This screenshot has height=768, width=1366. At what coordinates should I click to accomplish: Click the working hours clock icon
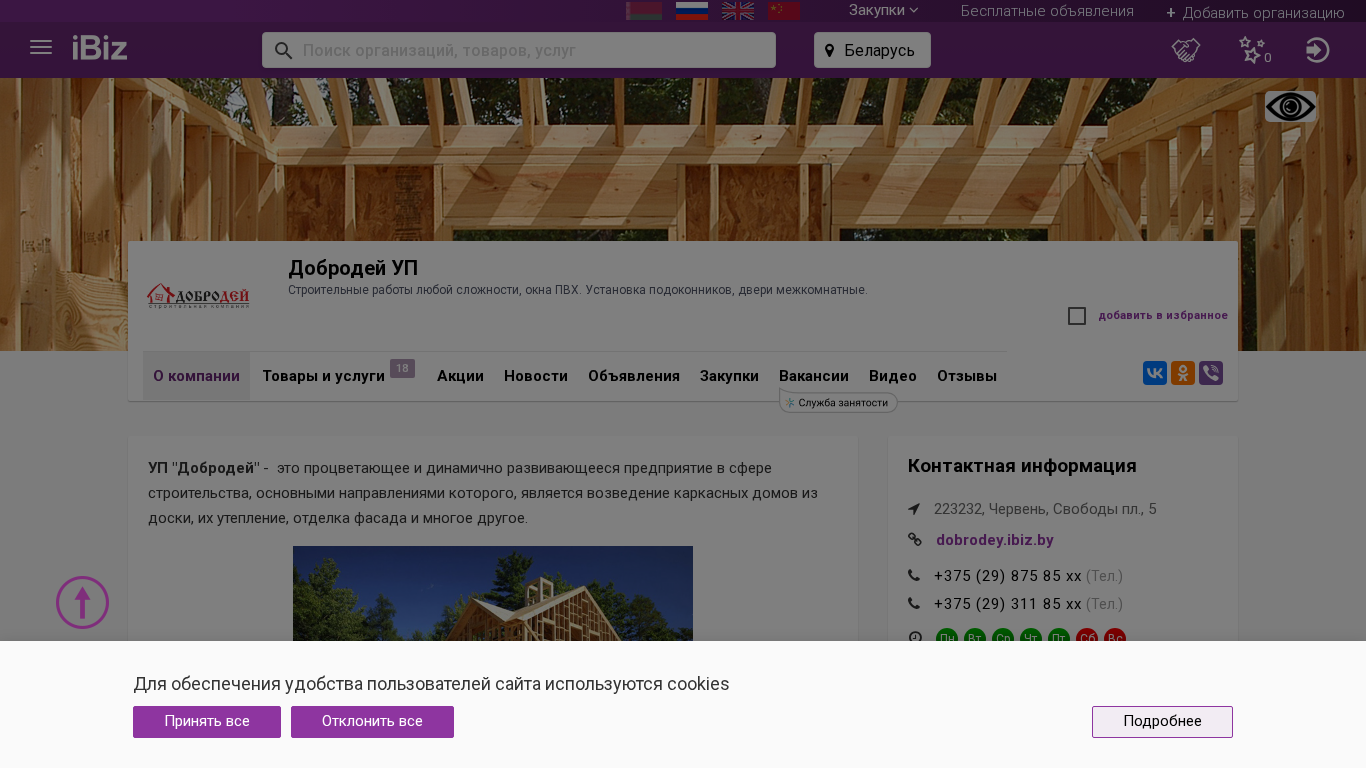coord(914,637)
